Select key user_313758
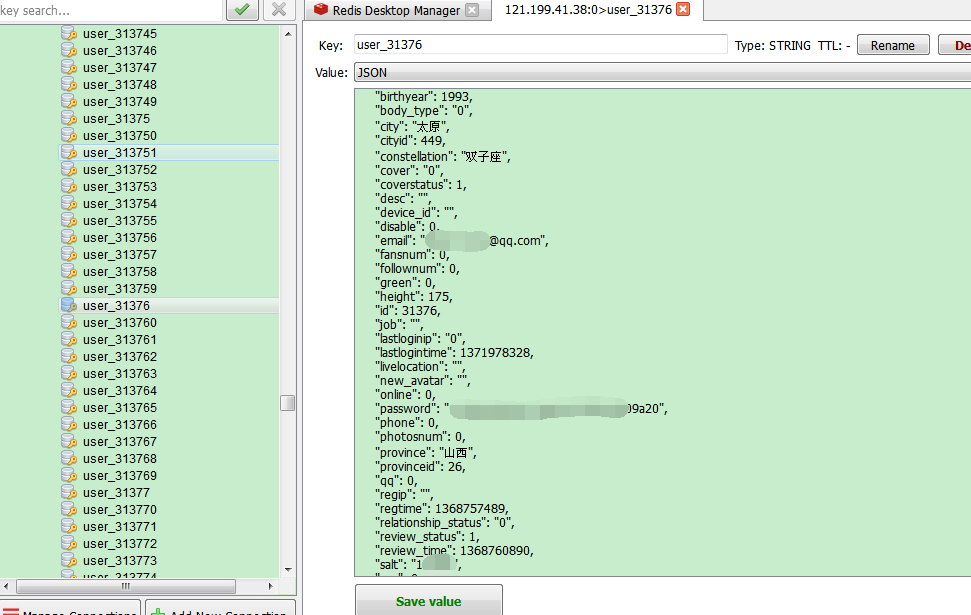Image resolution: width=971 pixels, height=615 pixels. pos(120,272)
